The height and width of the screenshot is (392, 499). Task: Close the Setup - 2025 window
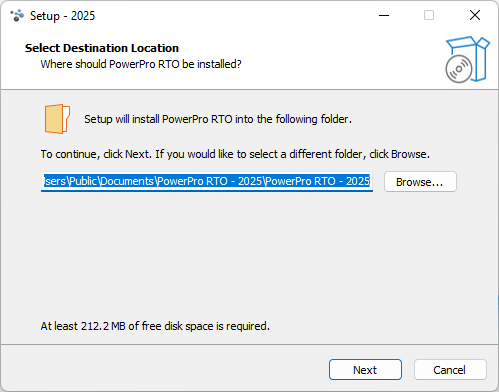(475, 15)
